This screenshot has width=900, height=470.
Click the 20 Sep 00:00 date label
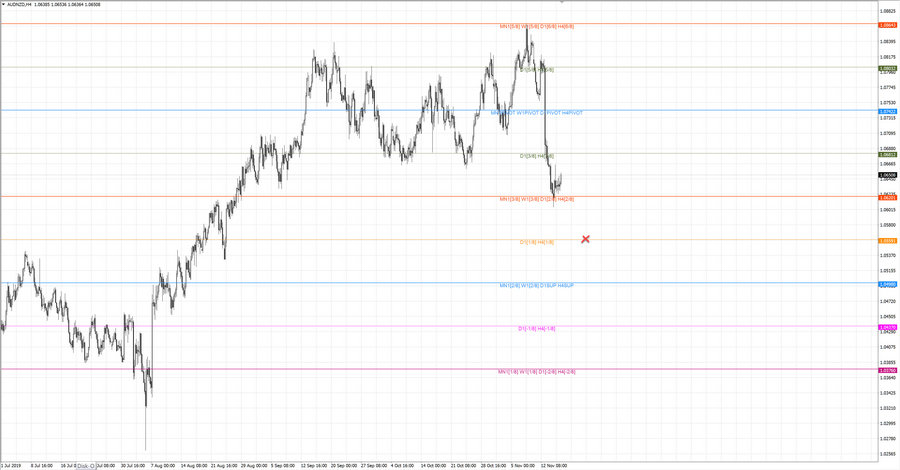click(x=344, y=466)
